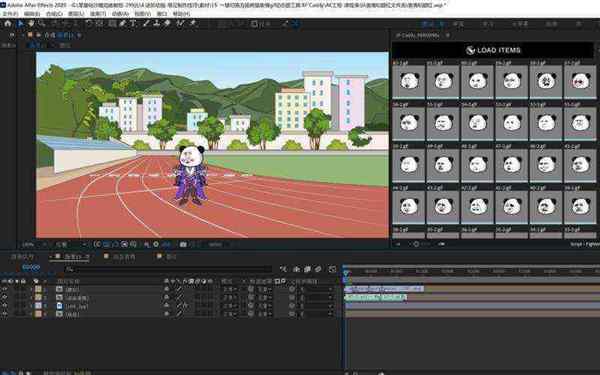Select the Clone Stamp tool
600x375 pixels.
tap(157, 24)
